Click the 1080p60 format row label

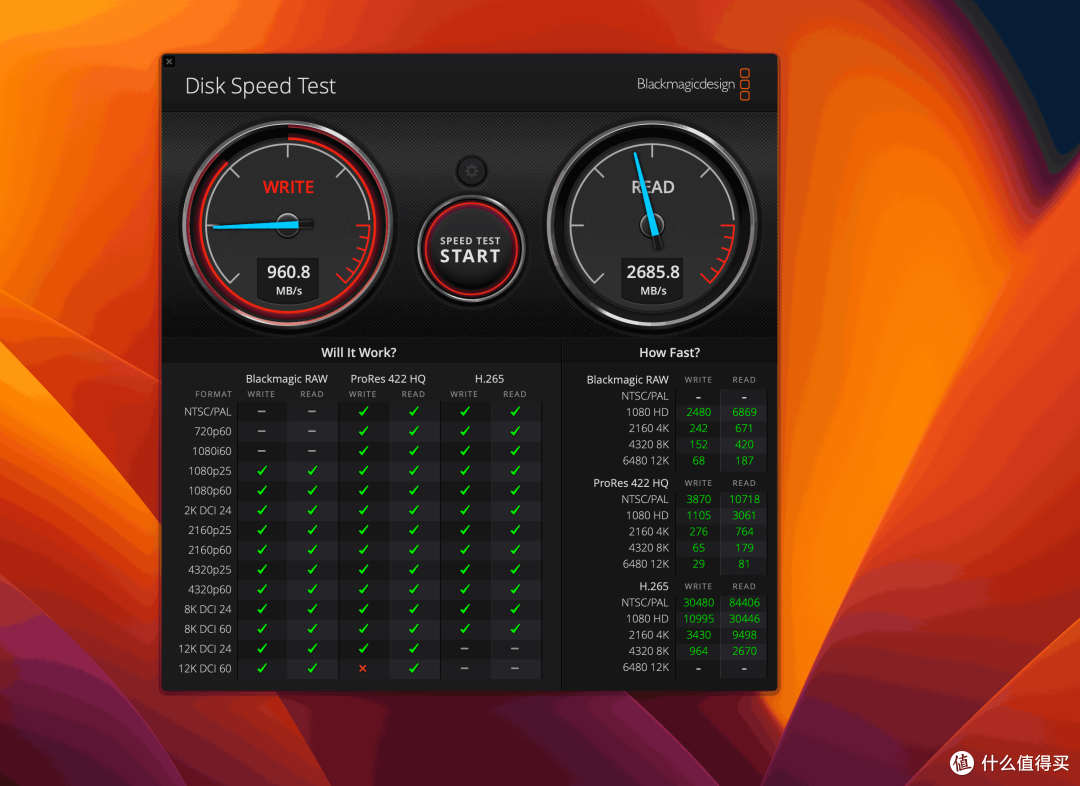coord(210,490)
